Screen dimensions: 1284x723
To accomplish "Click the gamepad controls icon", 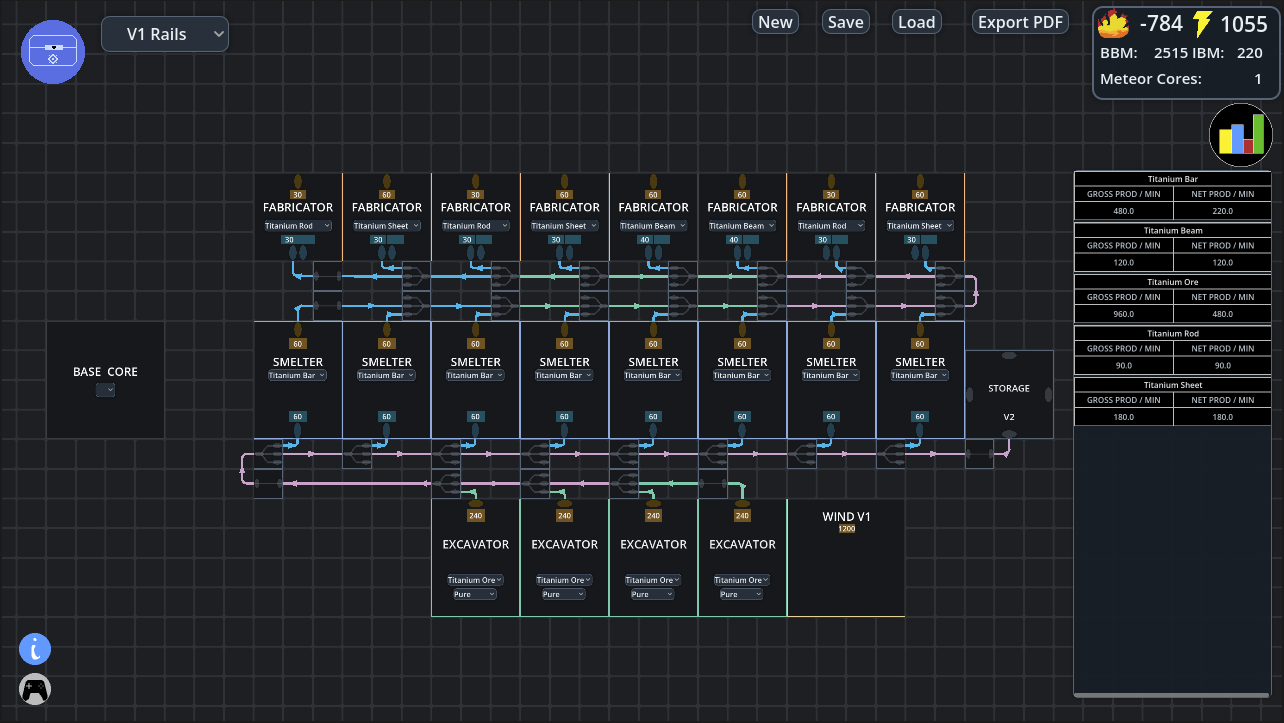I will 35,689.
